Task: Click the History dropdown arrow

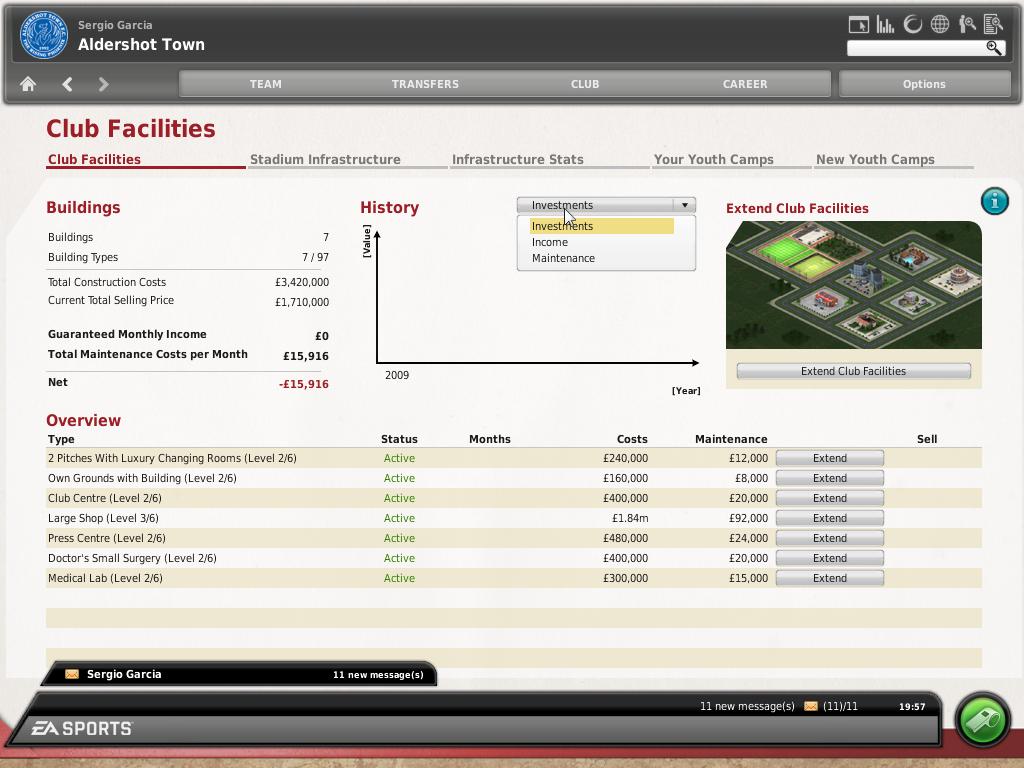Action: [685, 205]
